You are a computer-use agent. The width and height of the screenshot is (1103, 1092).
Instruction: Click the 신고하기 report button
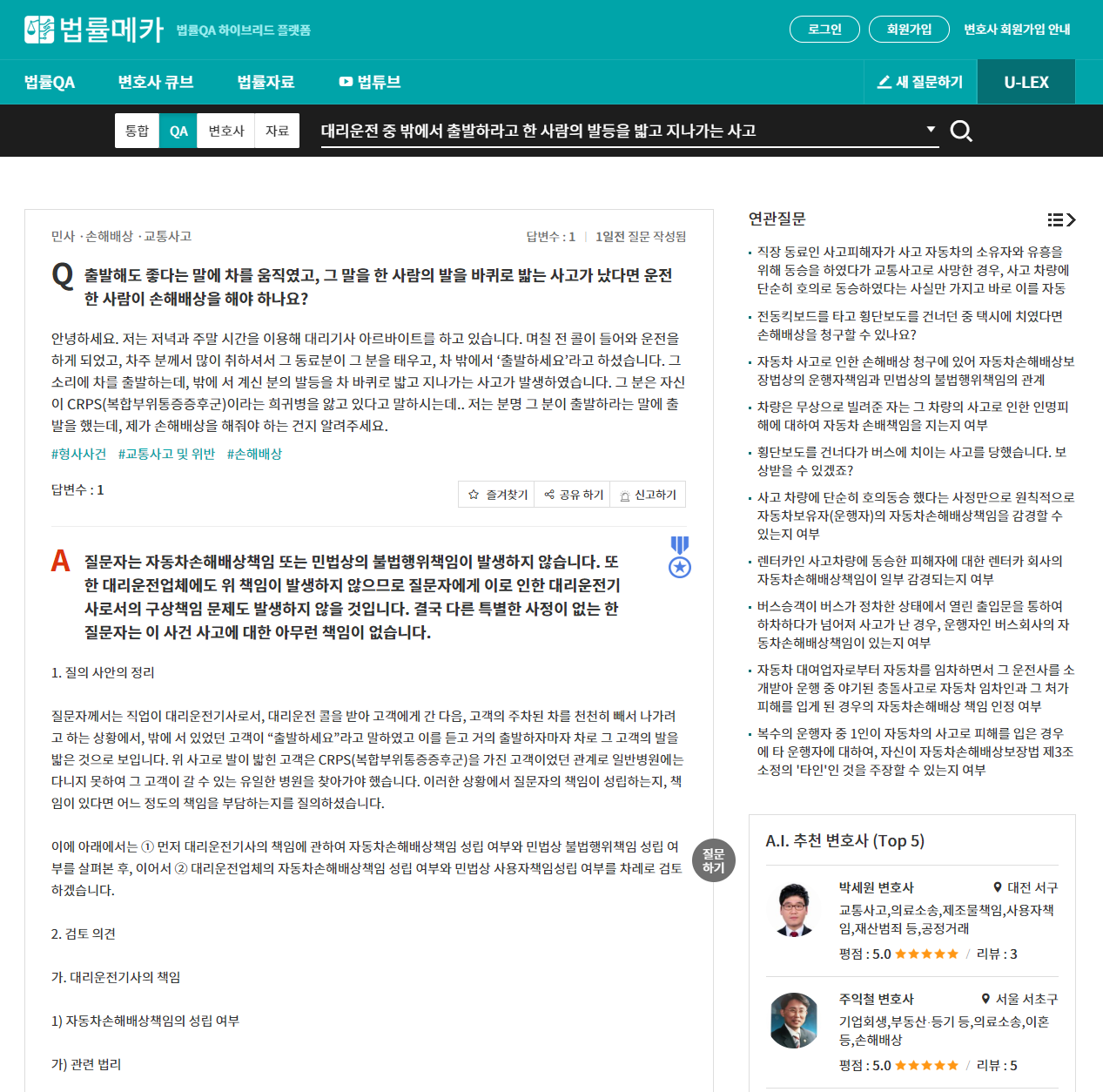(x=648, y=495)
